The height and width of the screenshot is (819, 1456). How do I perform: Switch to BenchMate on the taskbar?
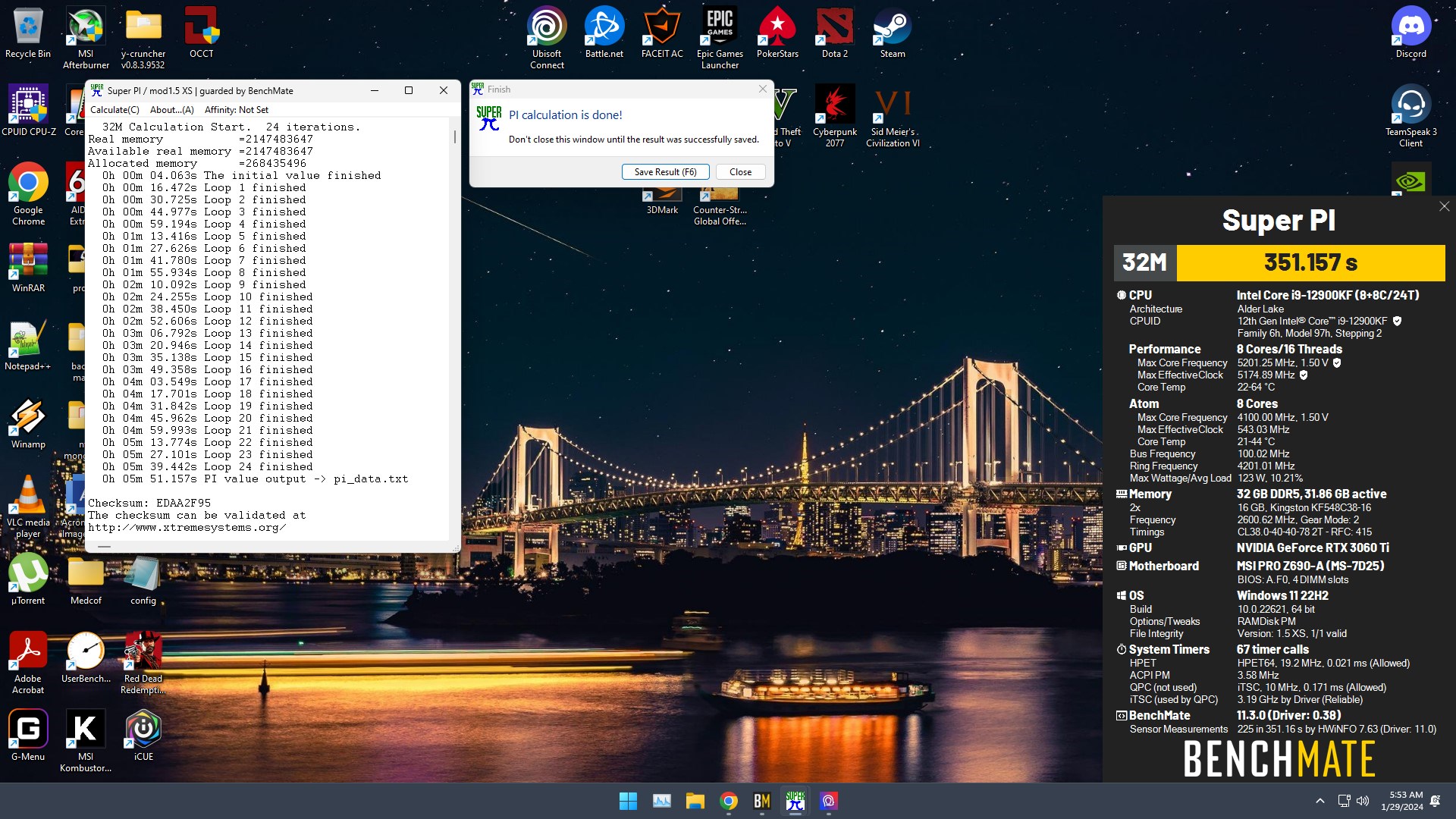click(x=762, y=801)
